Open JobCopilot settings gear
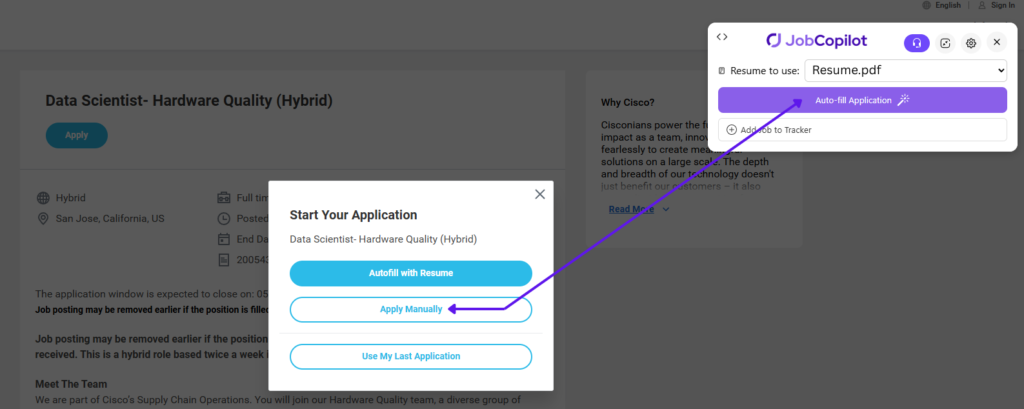The image size is (1024, 409). tap(970, 42)
